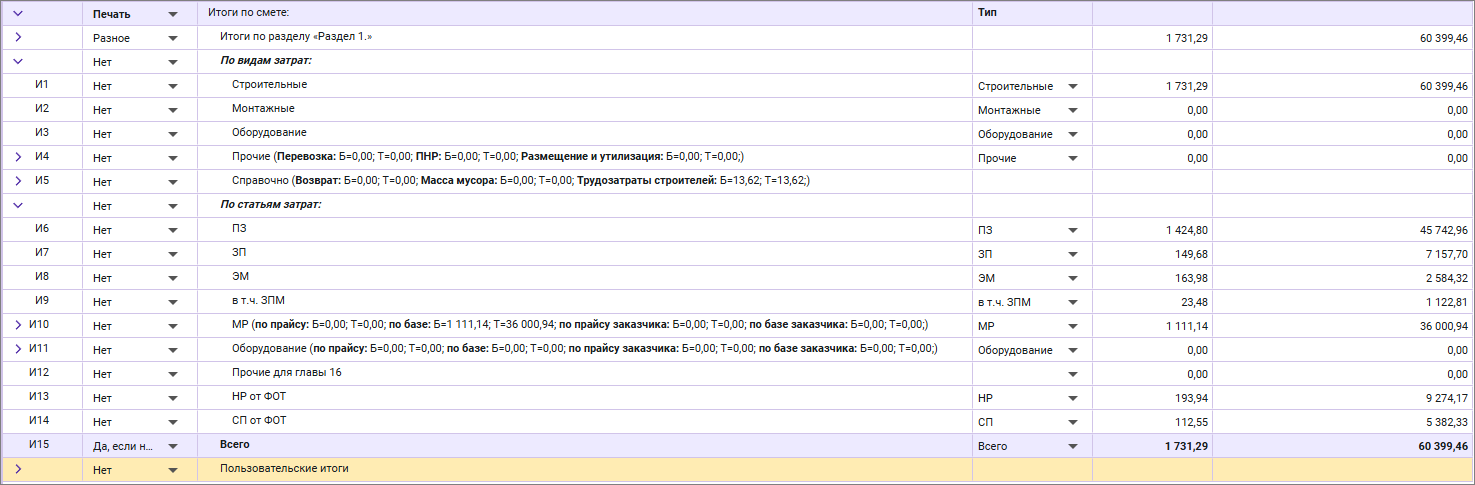The image size is (1475, 485).
Task: Open empty type dropdown for 'Прочие для главы 16'
Action: (1073, 374)
